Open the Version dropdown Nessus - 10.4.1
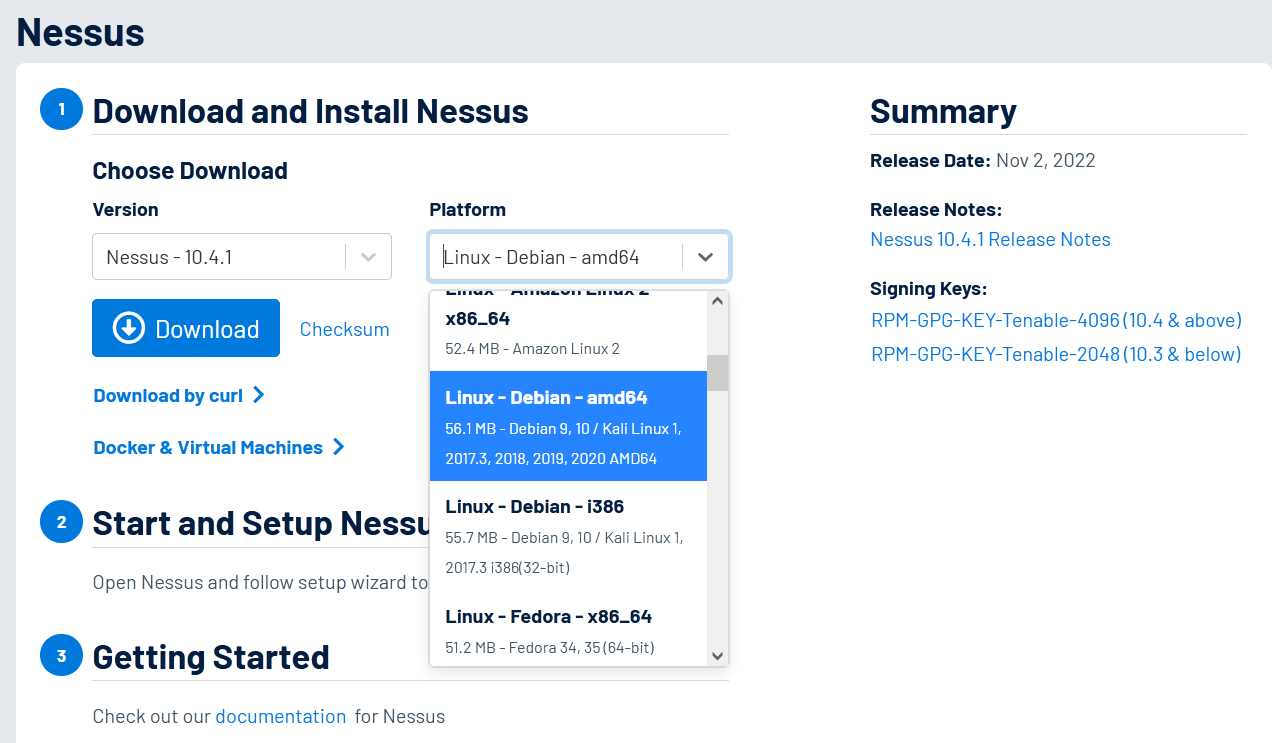The width and height of the screenshot is (1272, 743). (242, 257)
